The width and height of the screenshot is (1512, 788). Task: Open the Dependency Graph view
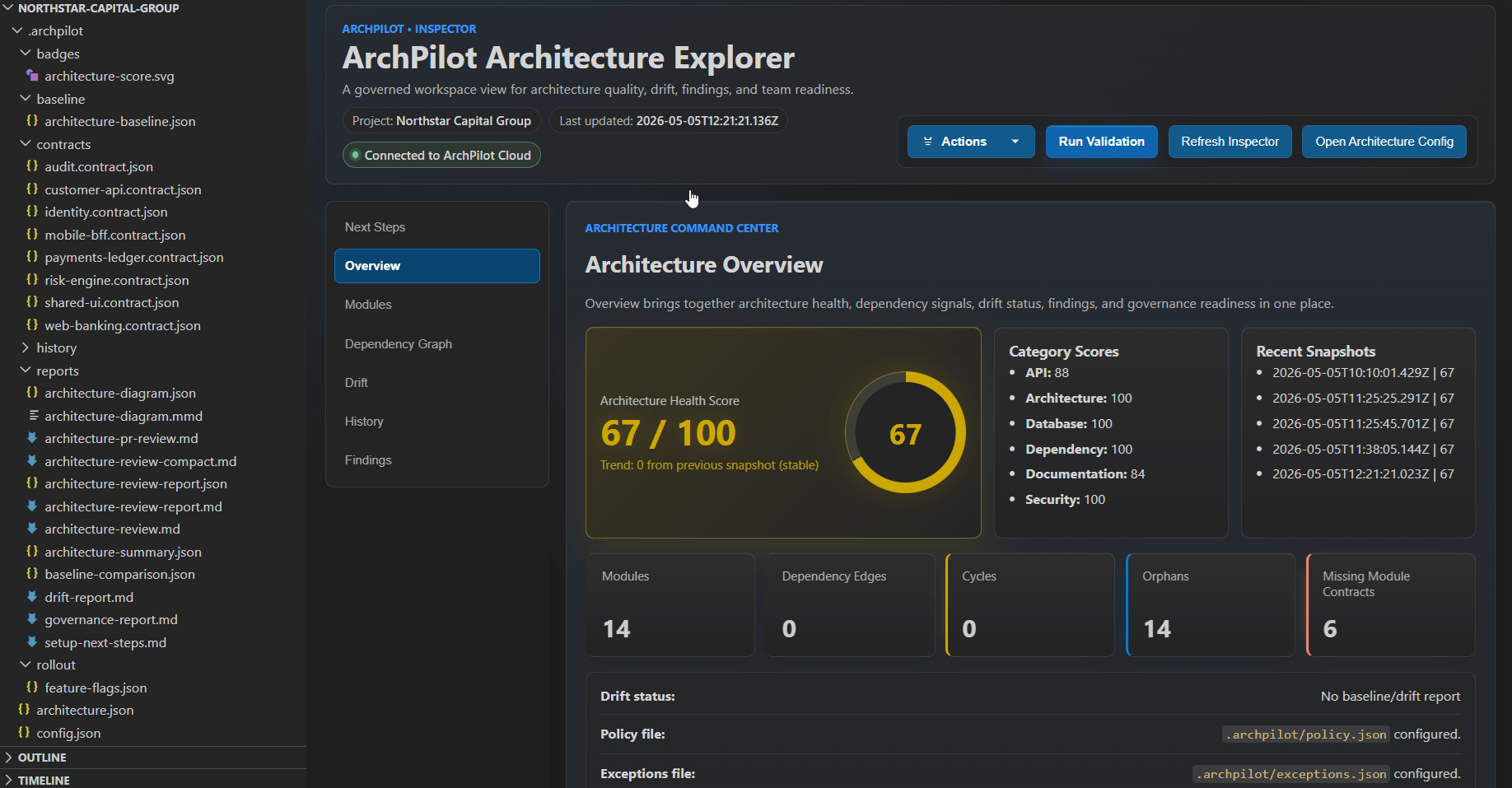pos(437,344)
